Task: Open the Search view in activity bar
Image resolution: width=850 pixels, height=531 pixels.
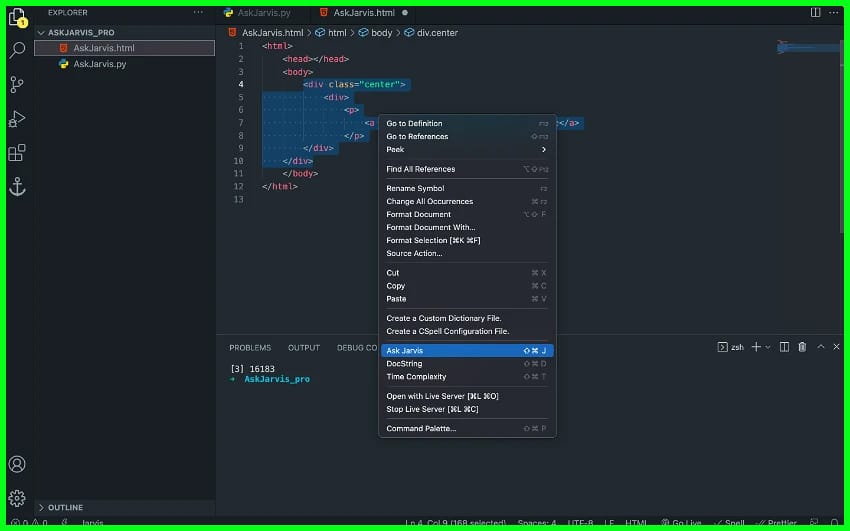Action: (17, 49)
